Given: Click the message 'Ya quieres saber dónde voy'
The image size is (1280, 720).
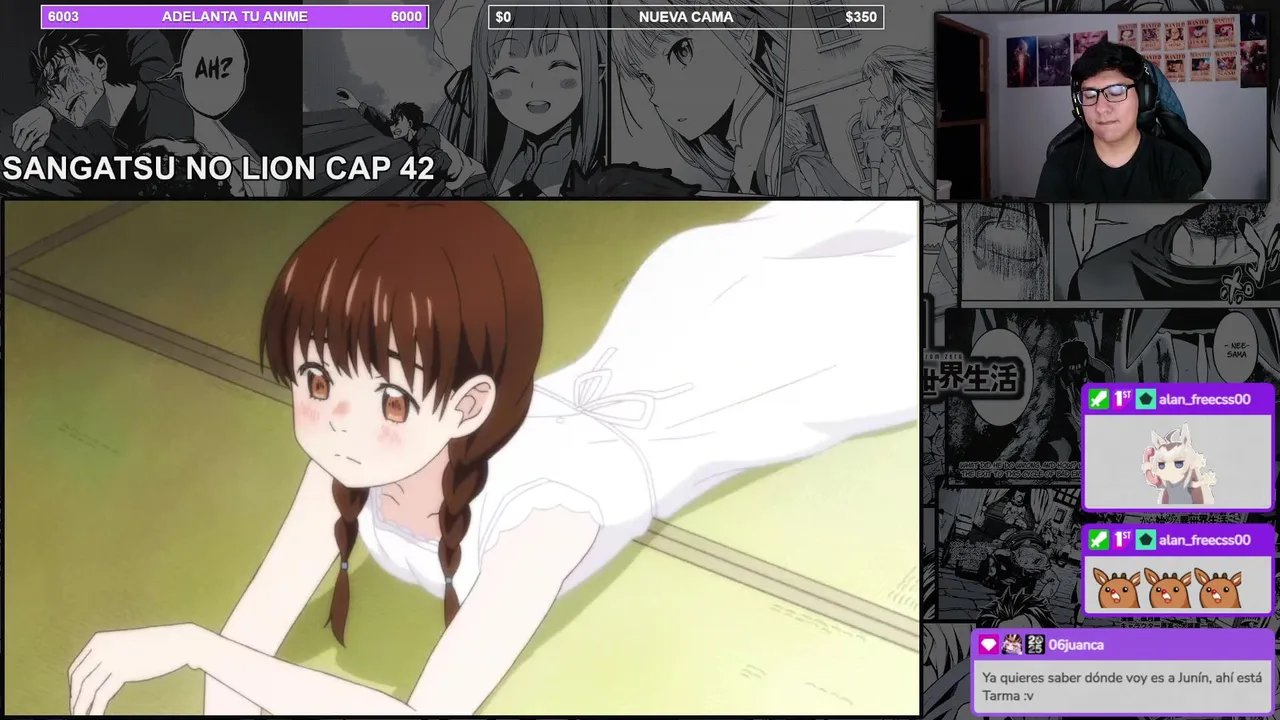Looking at the screenshot, I should click(1122, 686).
